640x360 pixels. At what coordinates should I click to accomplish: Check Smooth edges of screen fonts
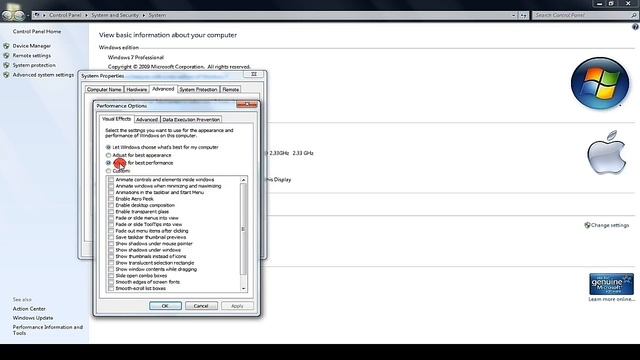pyautogui.click(x=111, y=282)
